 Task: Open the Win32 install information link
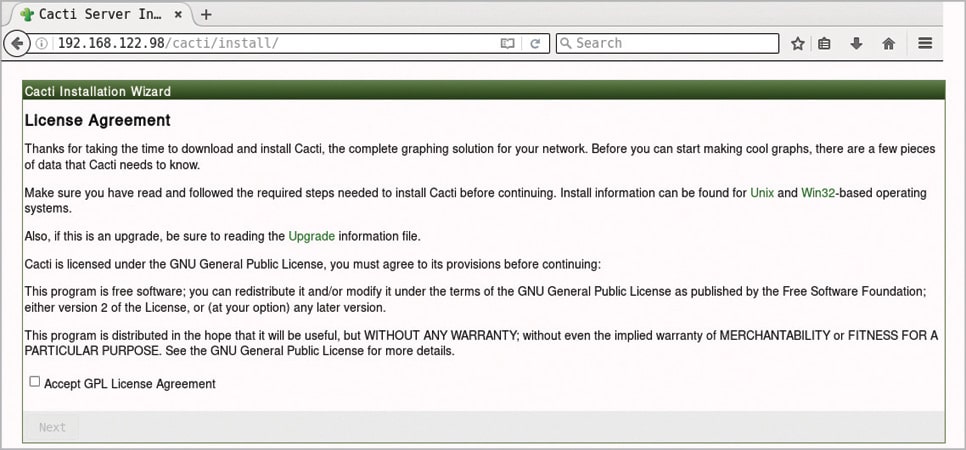[x=818, y=193]
